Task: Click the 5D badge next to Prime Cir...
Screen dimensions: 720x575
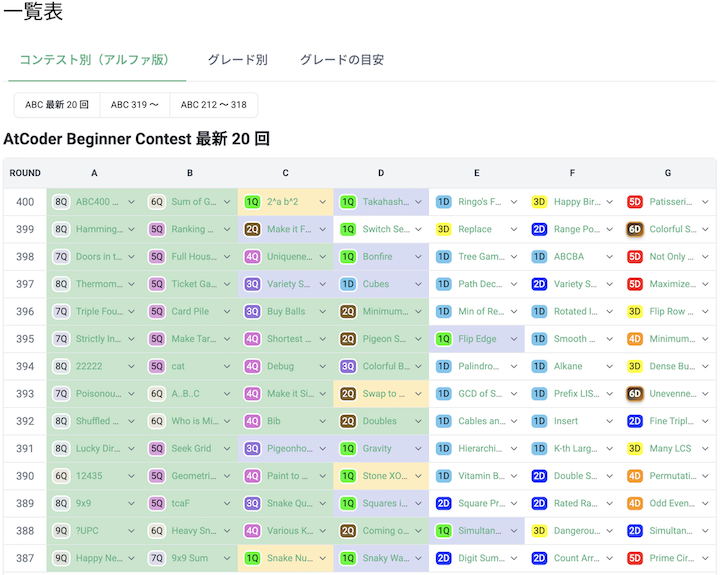Action: click(635, 558)
